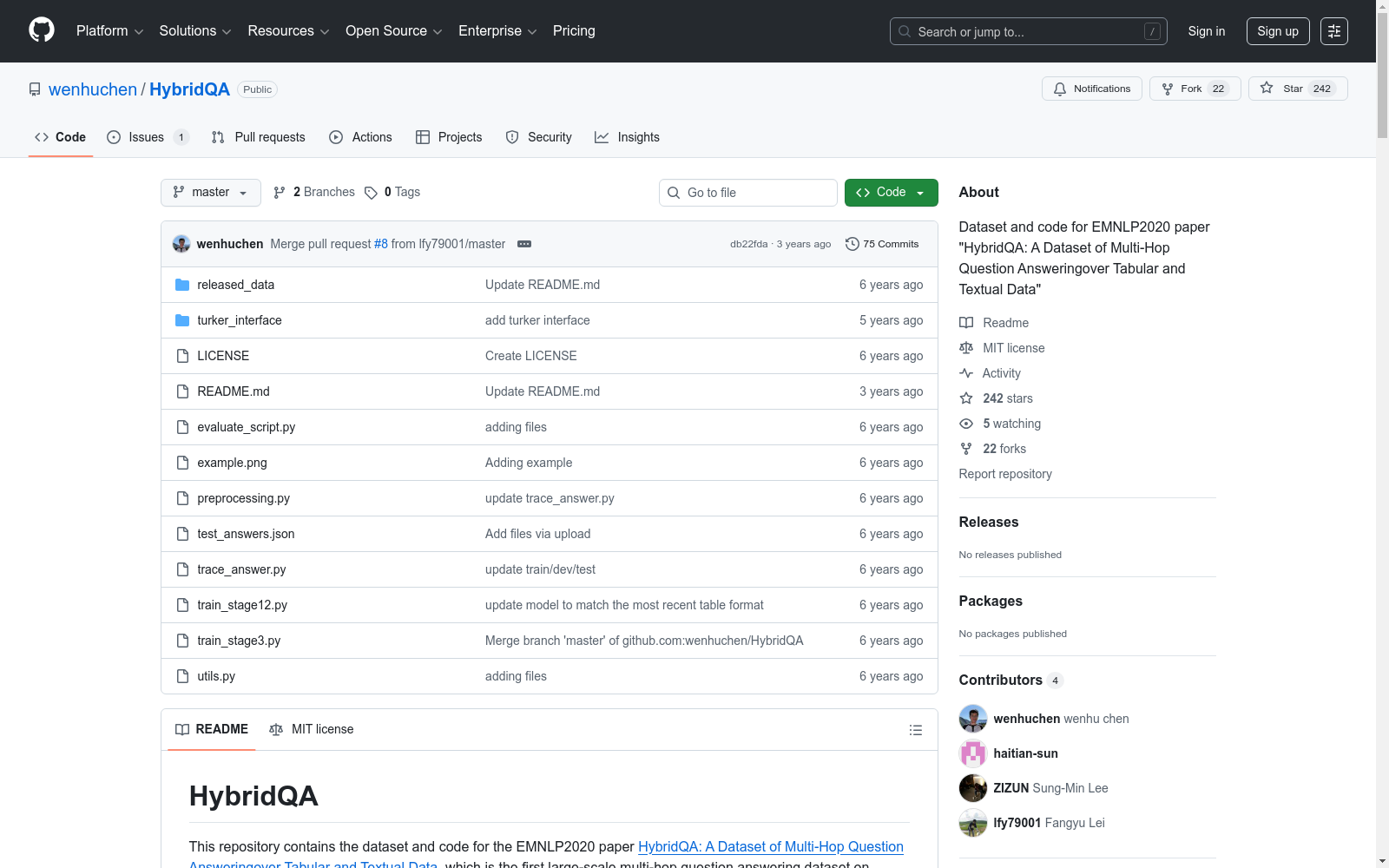Click the released_data folder icon

coord(182,285)
